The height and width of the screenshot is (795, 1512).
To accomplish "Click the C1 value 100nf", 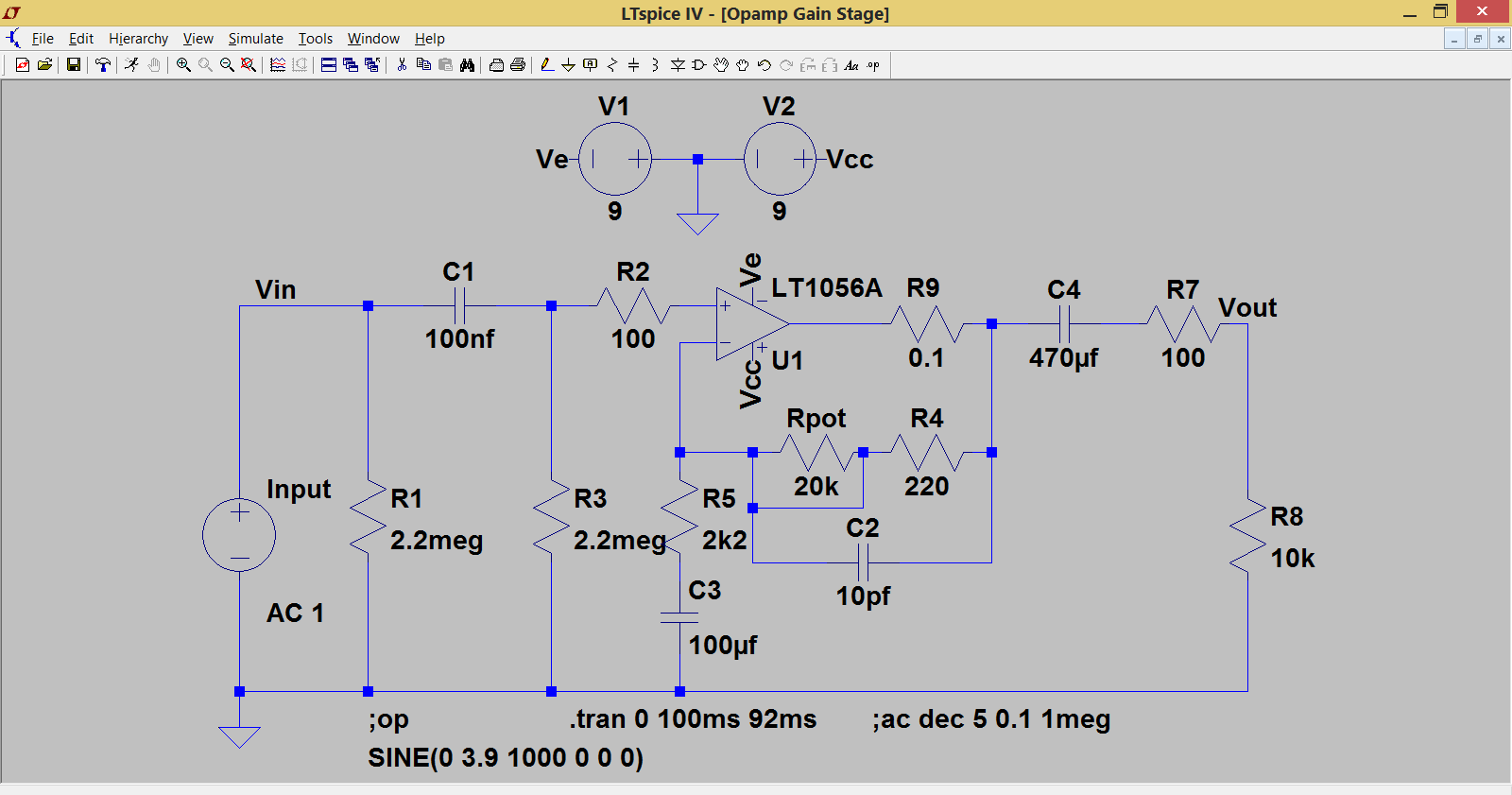I will coord(459,339).
